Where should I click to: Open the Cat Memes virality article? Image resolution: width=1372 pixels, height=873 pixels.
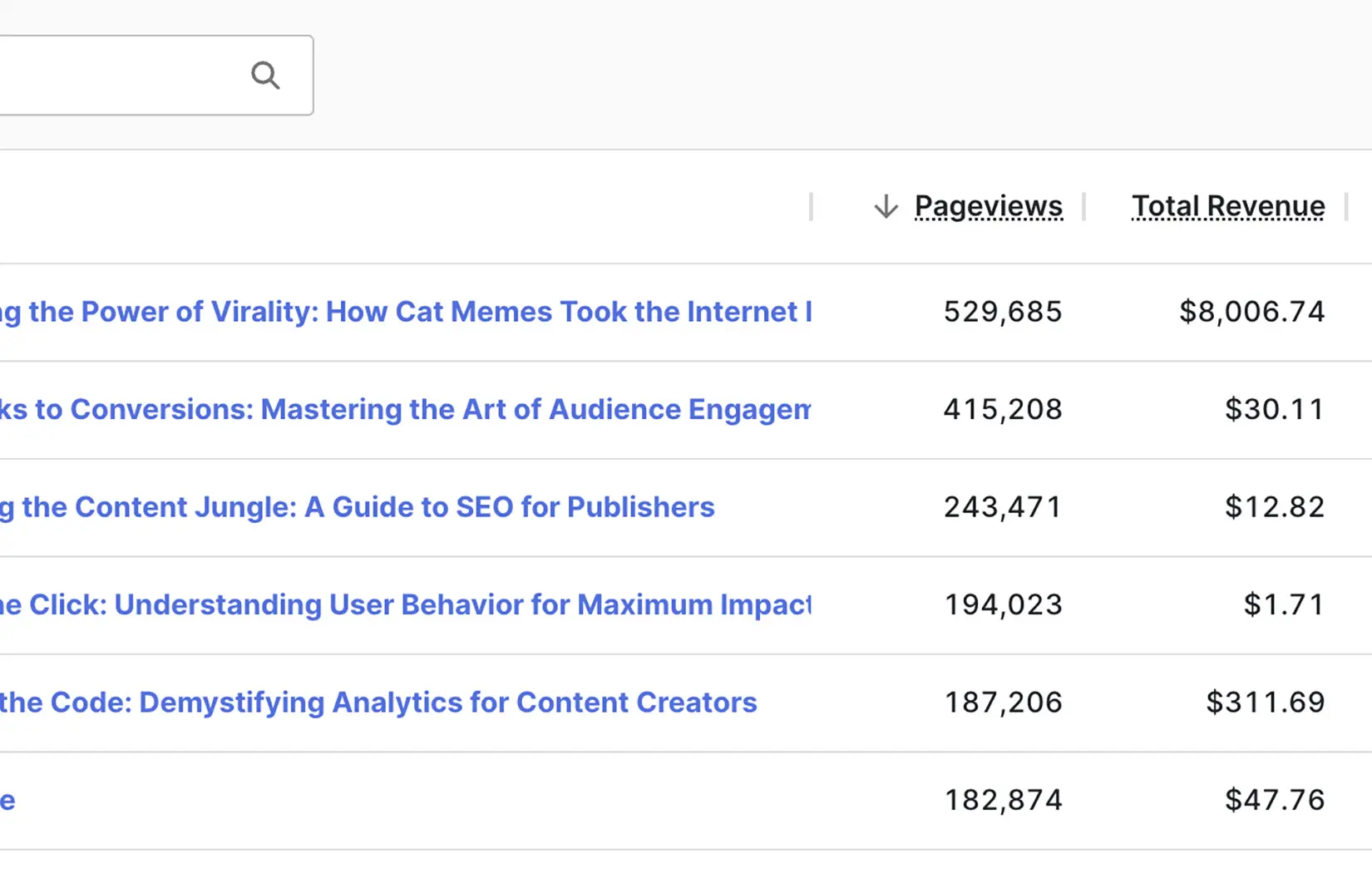coord(406,312)
